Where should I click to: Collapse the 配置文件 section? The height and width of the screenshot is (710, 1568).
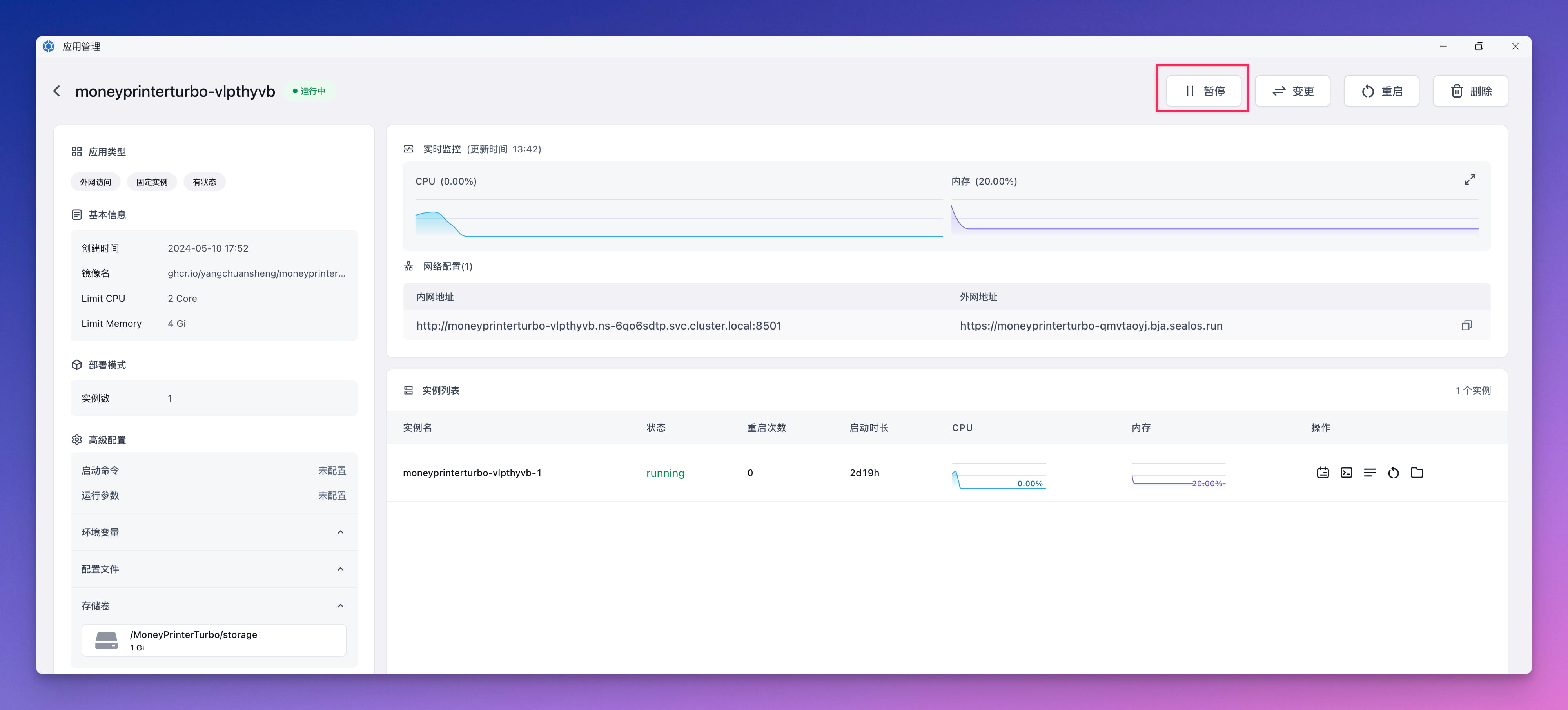coord(340,569)
